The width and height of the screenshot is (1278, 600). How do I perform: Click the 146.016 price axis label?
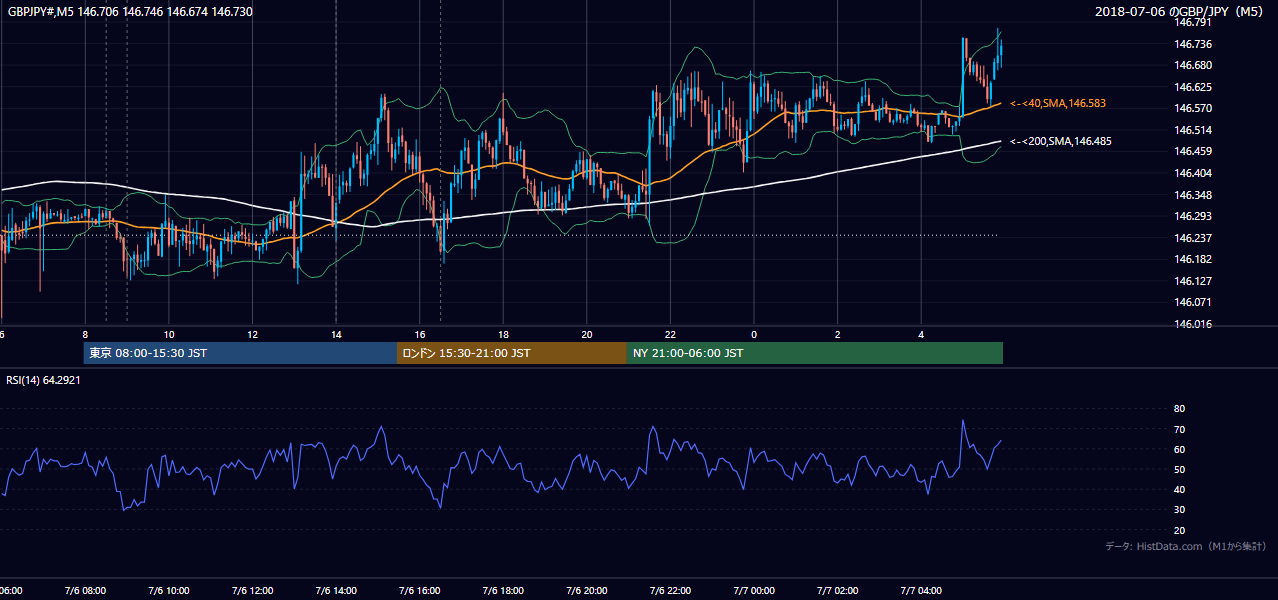[1193, 324]
